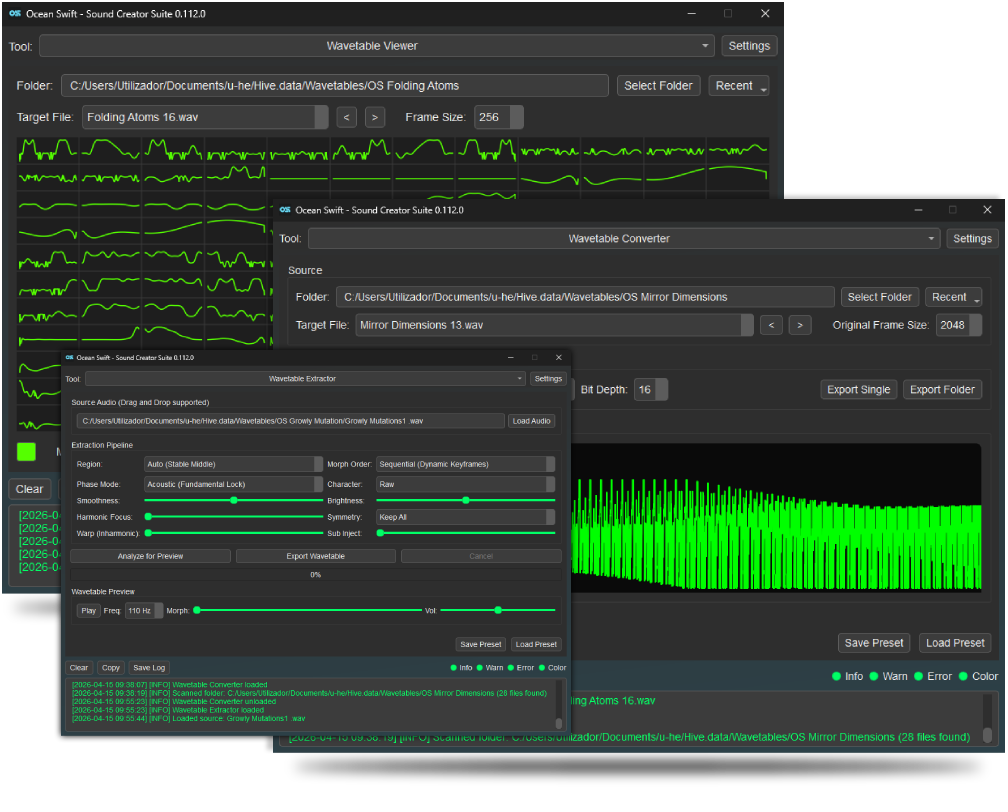1008x812 pixels.
Task: Click Export Folder in the Wavetable Converter
Action: pos(941,389)
